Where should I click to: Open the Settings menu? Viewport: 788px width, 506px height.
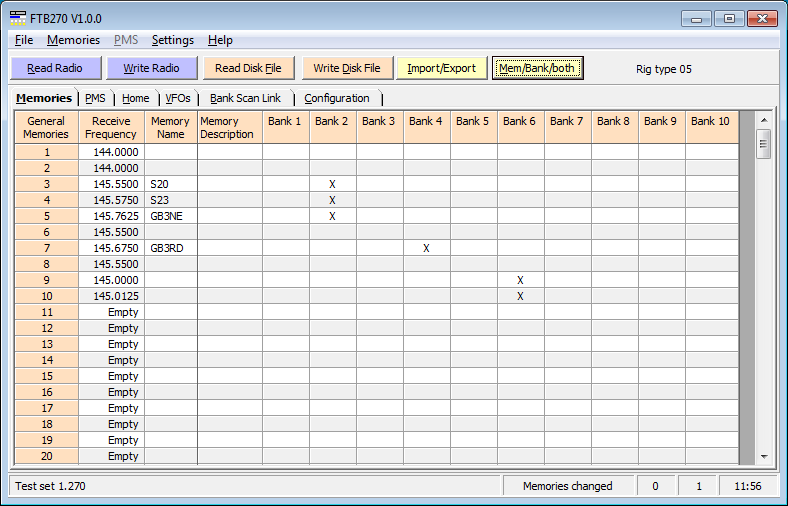tap(173, 40)
